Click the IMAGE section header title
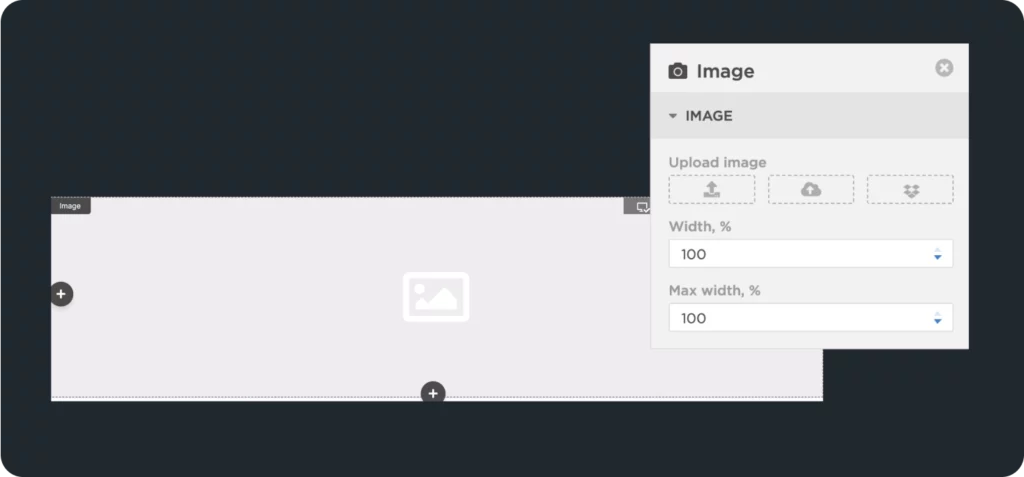 [x=709, y=116]
